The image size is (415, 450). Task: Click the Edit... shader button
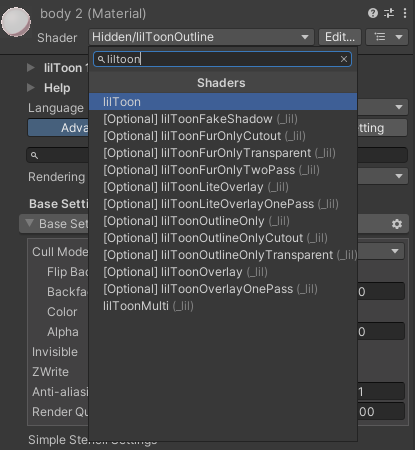(340, 37)
